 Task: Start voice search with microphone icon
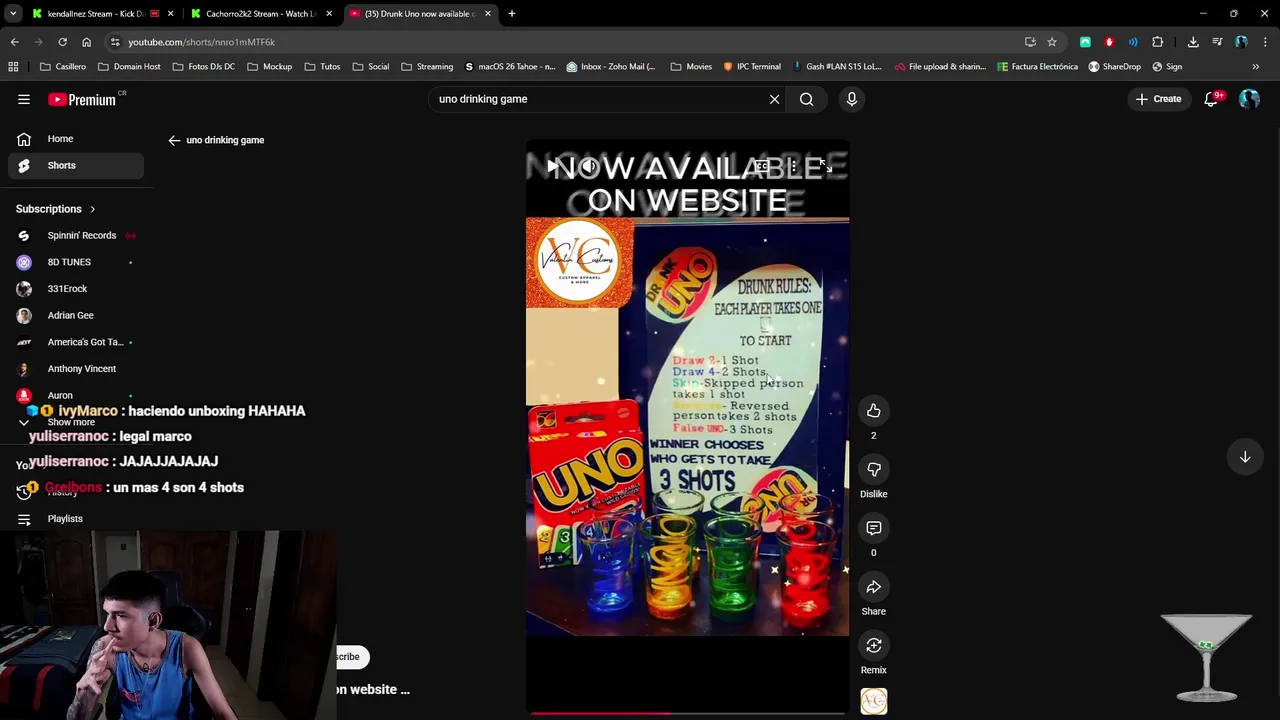(x=852, y=99)
